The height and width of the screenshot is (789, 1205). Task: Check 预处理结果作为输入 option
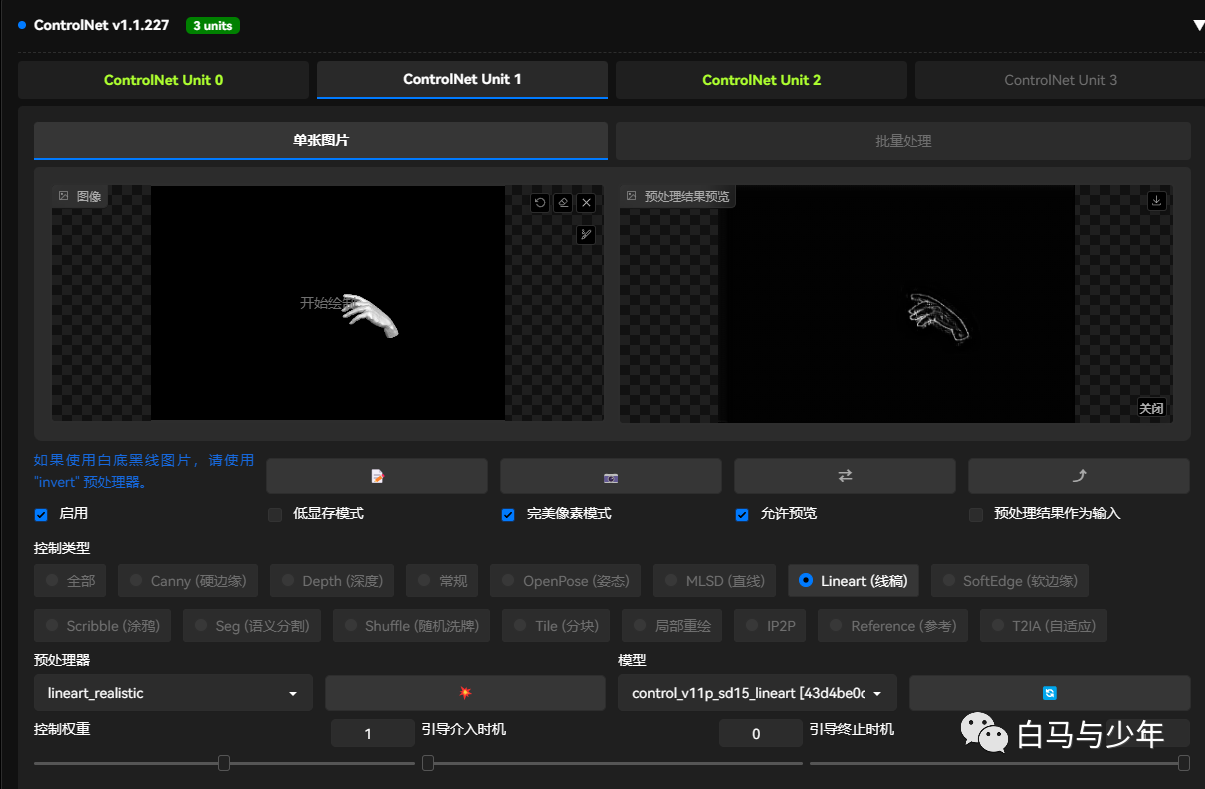(x=976, y=514)
